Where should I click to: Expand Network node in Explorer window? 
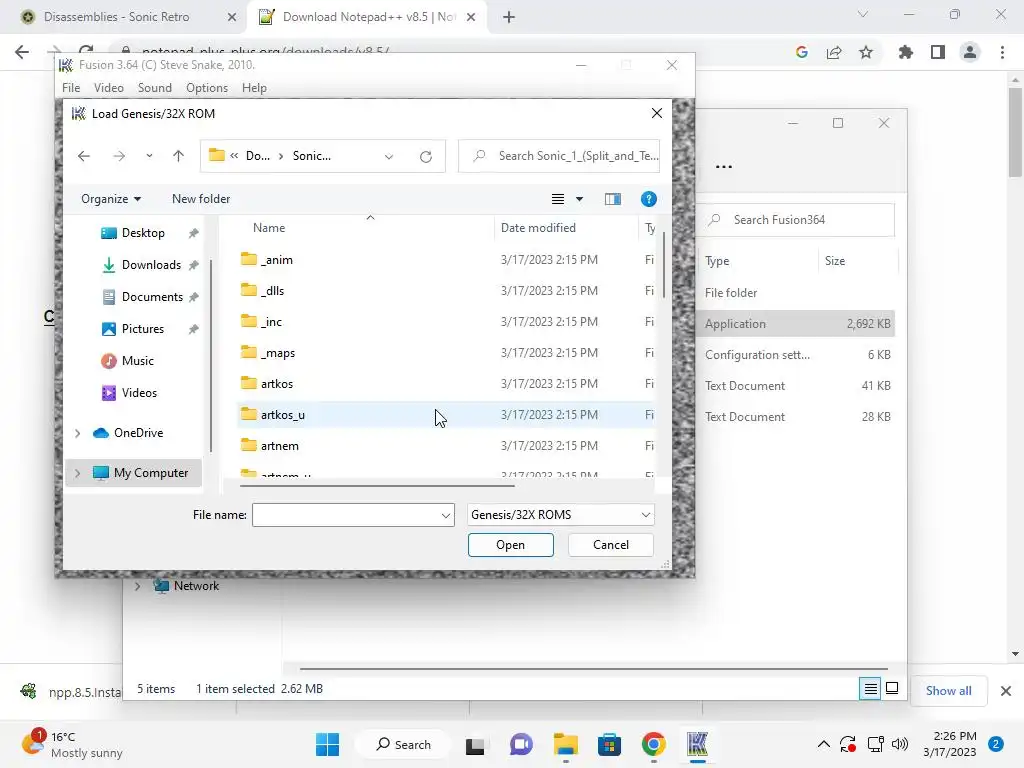(x=138, y=586)
